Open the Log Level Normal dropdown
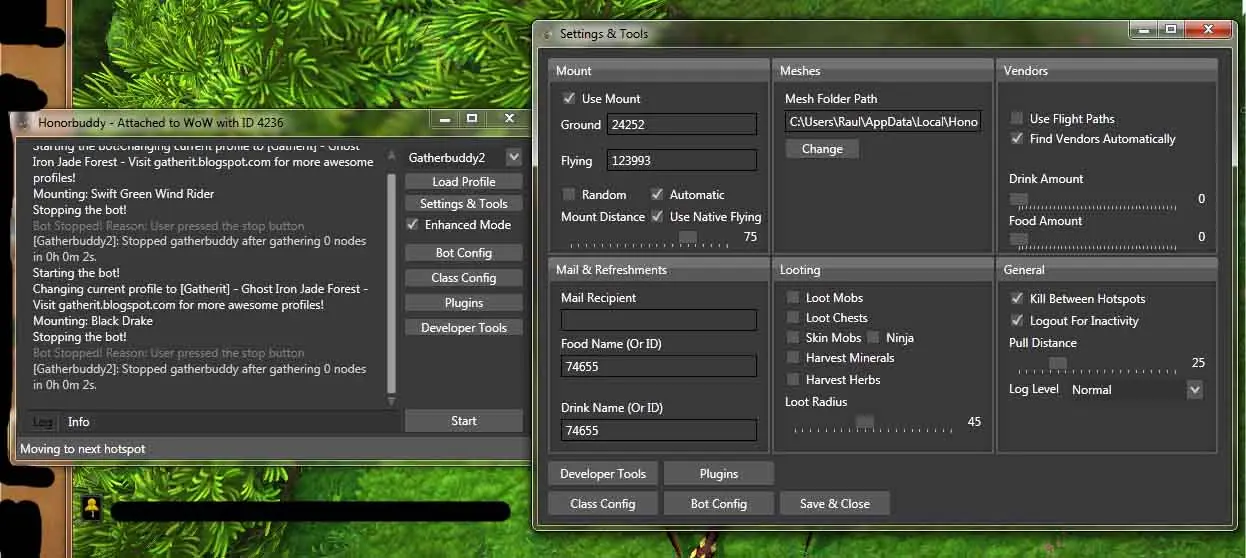This screenshot has height=558, width=1246. click(x=1194, y=389)
